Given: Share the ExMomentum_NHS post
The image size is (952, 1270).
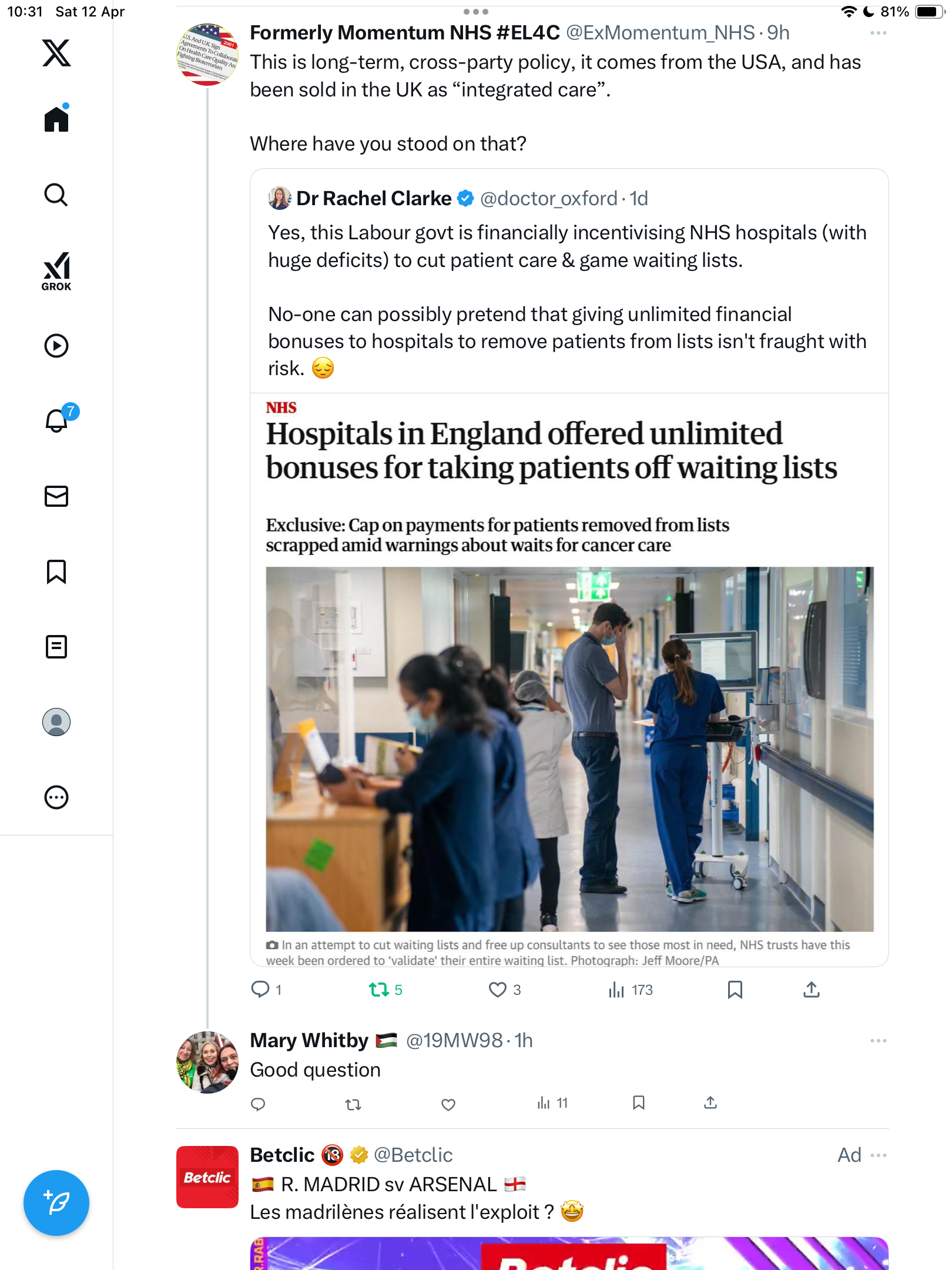Looking at the screenshot, I should coord(811,990).
